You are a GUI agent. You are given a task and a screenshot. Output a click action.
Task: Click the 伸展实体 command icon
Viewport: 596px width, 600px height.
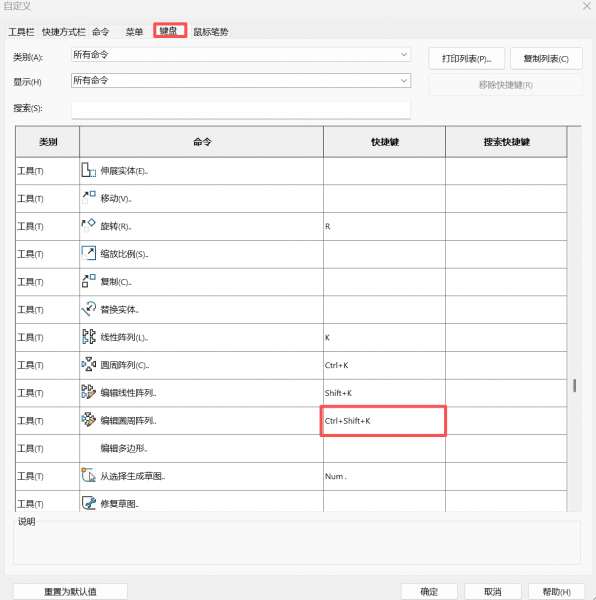coord(88,170)
